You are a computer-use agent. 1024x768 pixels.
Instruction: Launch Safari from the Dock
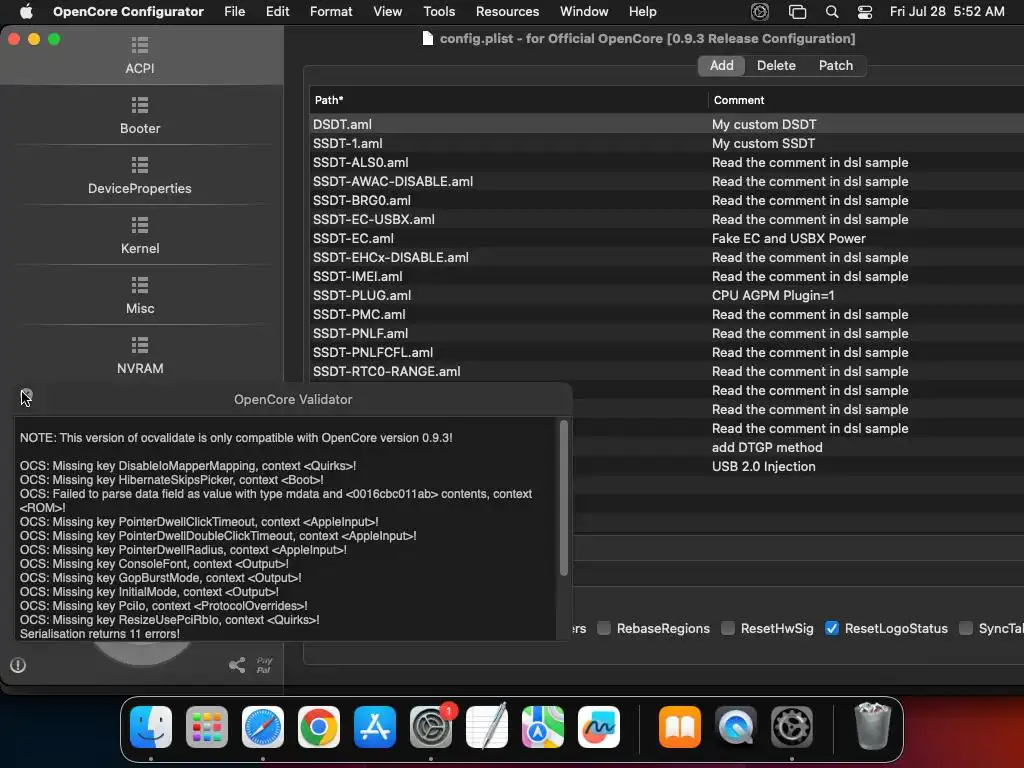click(263, 727)
